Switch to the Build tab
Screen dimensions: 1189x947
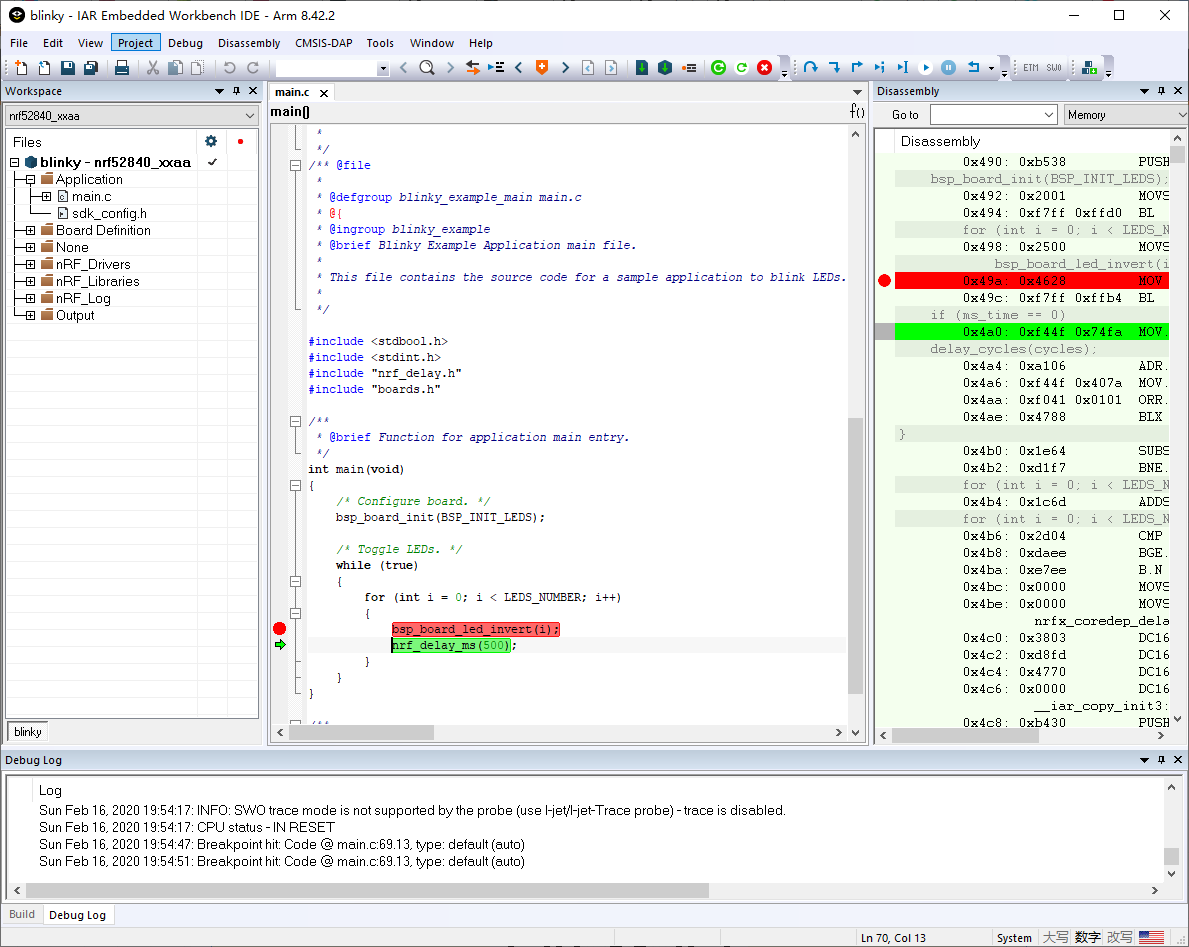tap(22, 914)
